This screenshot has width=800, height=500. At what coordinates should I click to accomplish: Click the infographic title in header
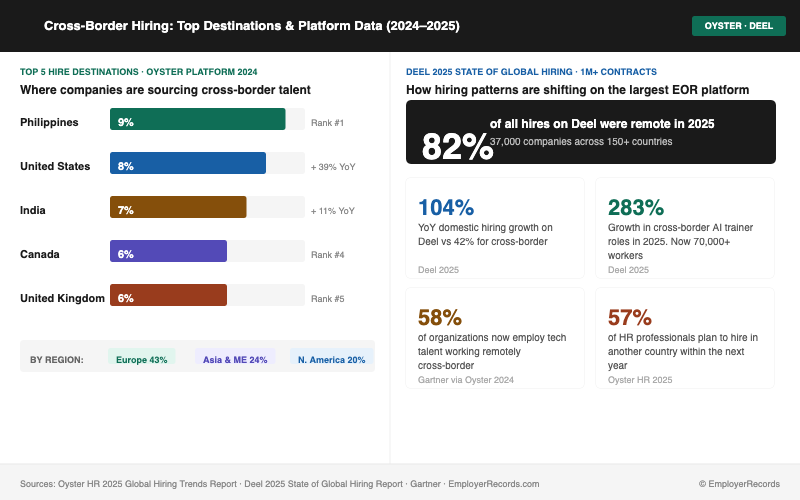click(252, 26)
